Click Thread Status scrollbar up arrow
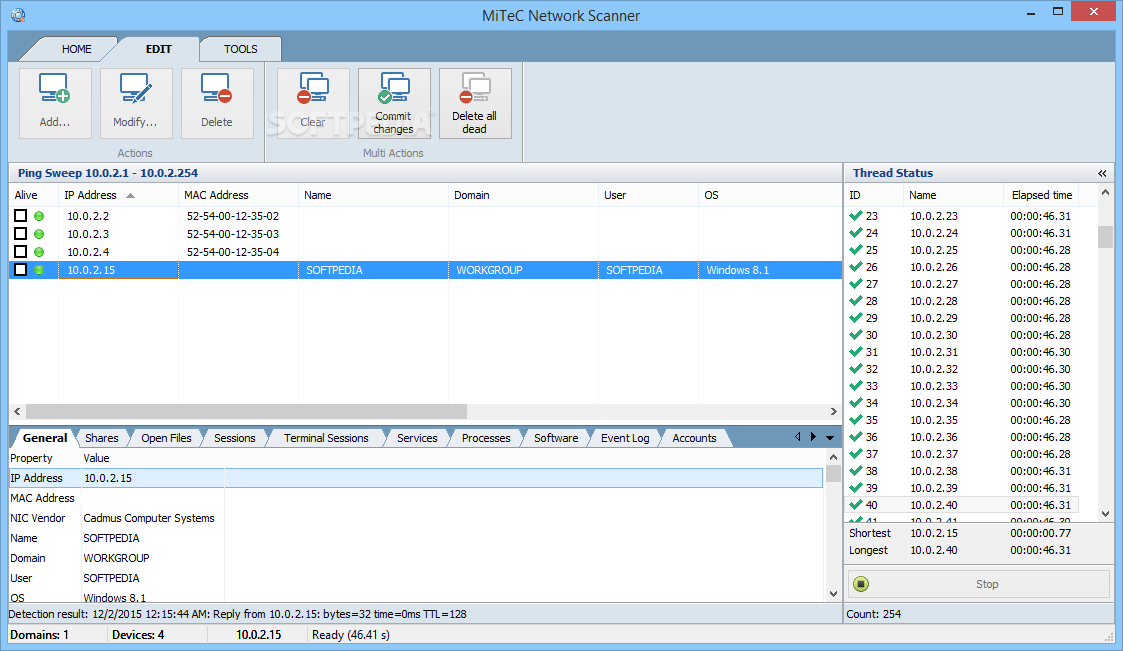 (1105, 193)
